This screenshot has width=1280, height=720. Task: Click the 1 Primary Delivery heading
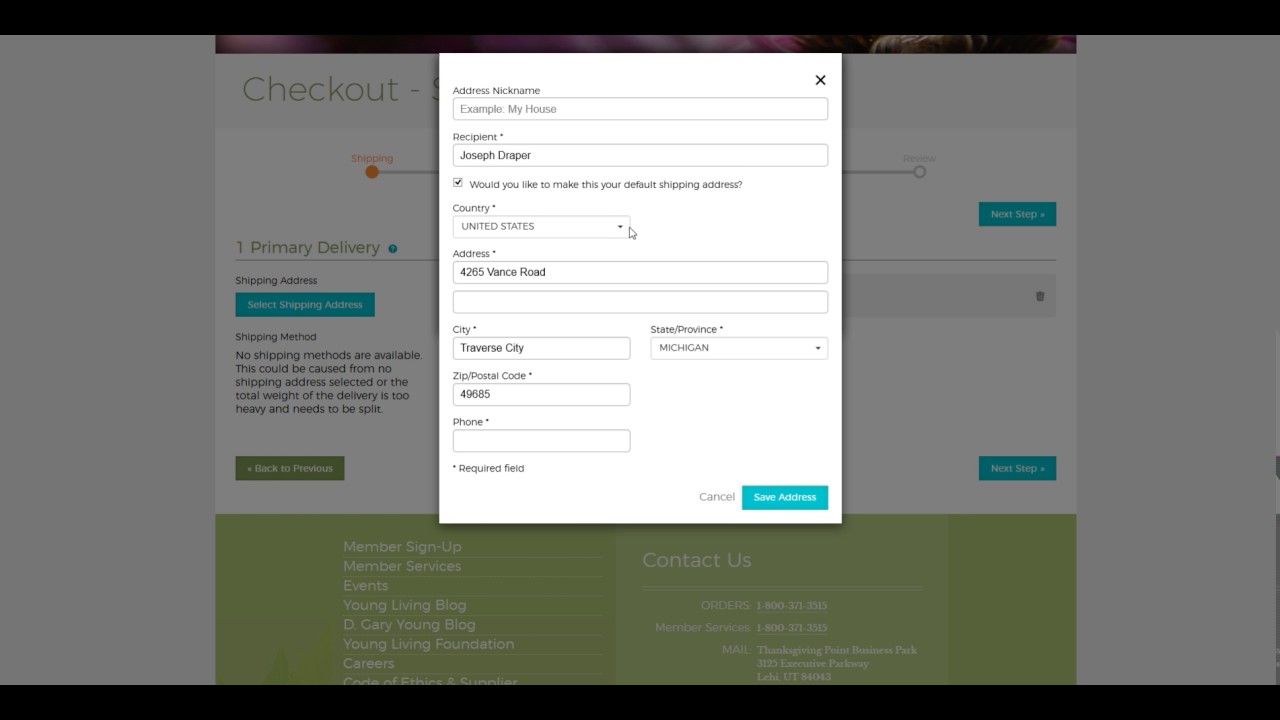click(x=308, y=248)
